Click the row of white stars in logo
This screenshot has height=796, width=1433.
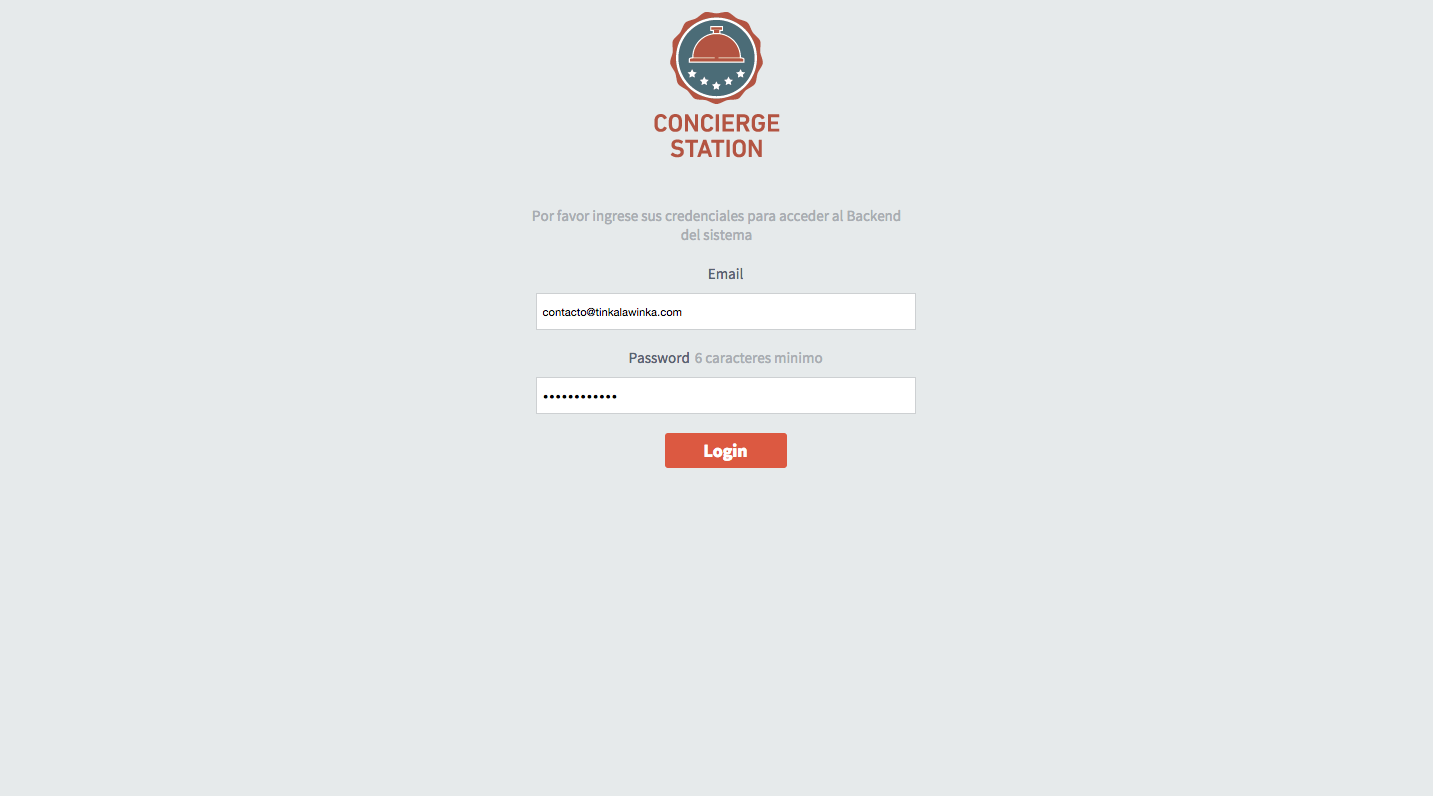pos(716,79)
